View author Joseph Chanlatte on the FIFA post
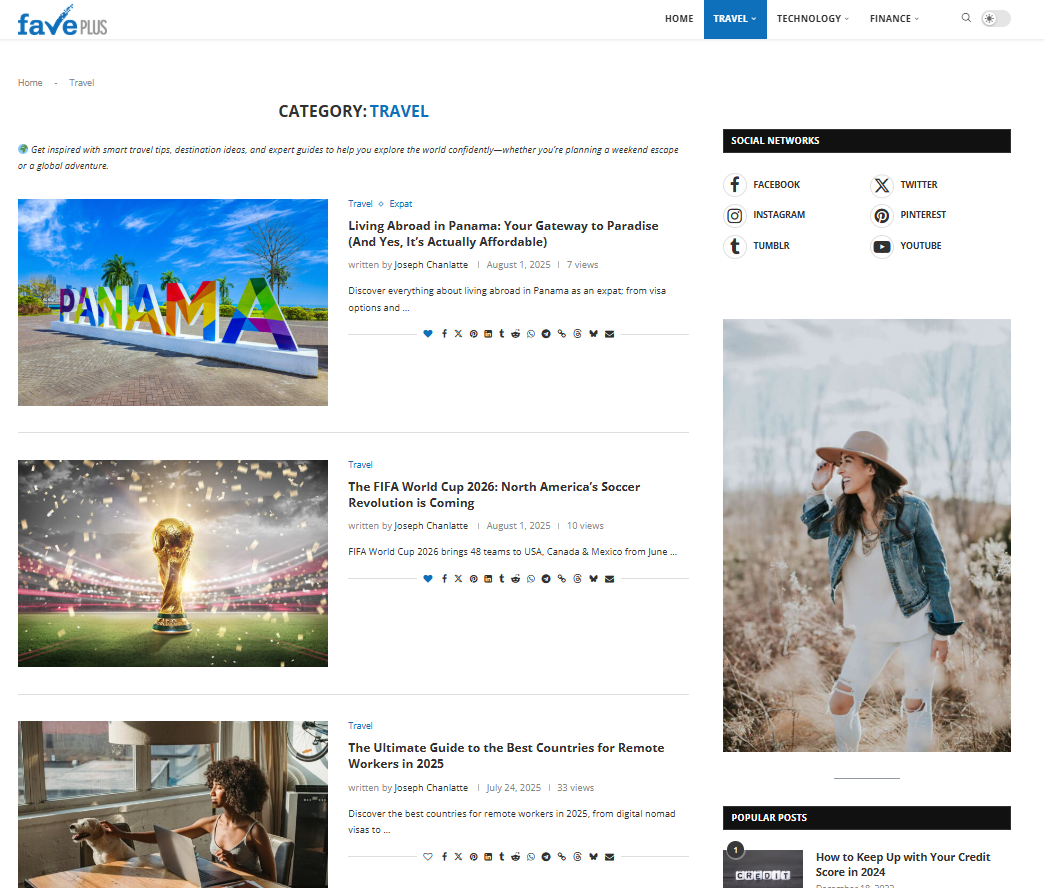 click(431, 526)
